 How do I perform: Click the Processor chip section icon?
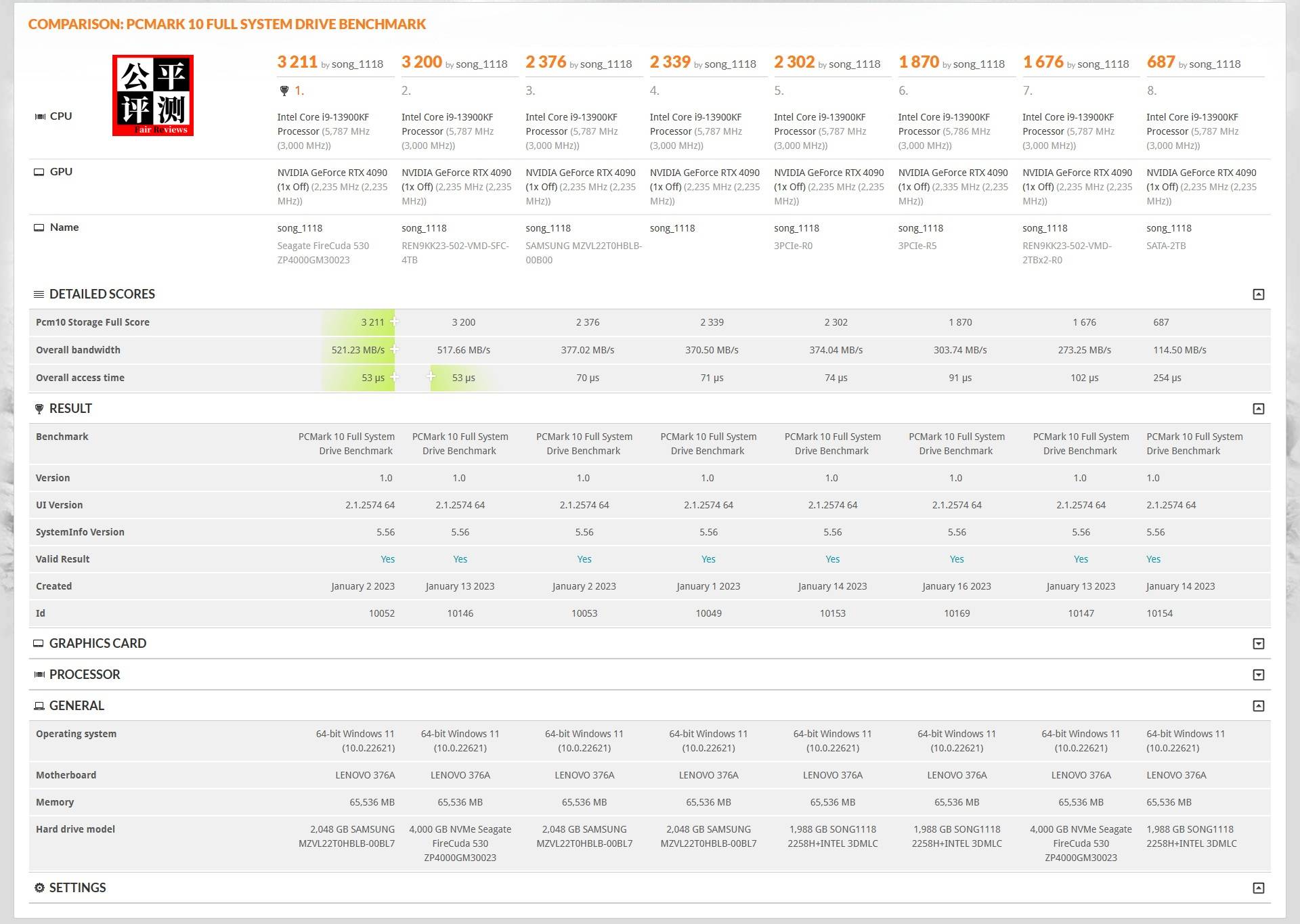pyautogui.click(x=39, y=675)
